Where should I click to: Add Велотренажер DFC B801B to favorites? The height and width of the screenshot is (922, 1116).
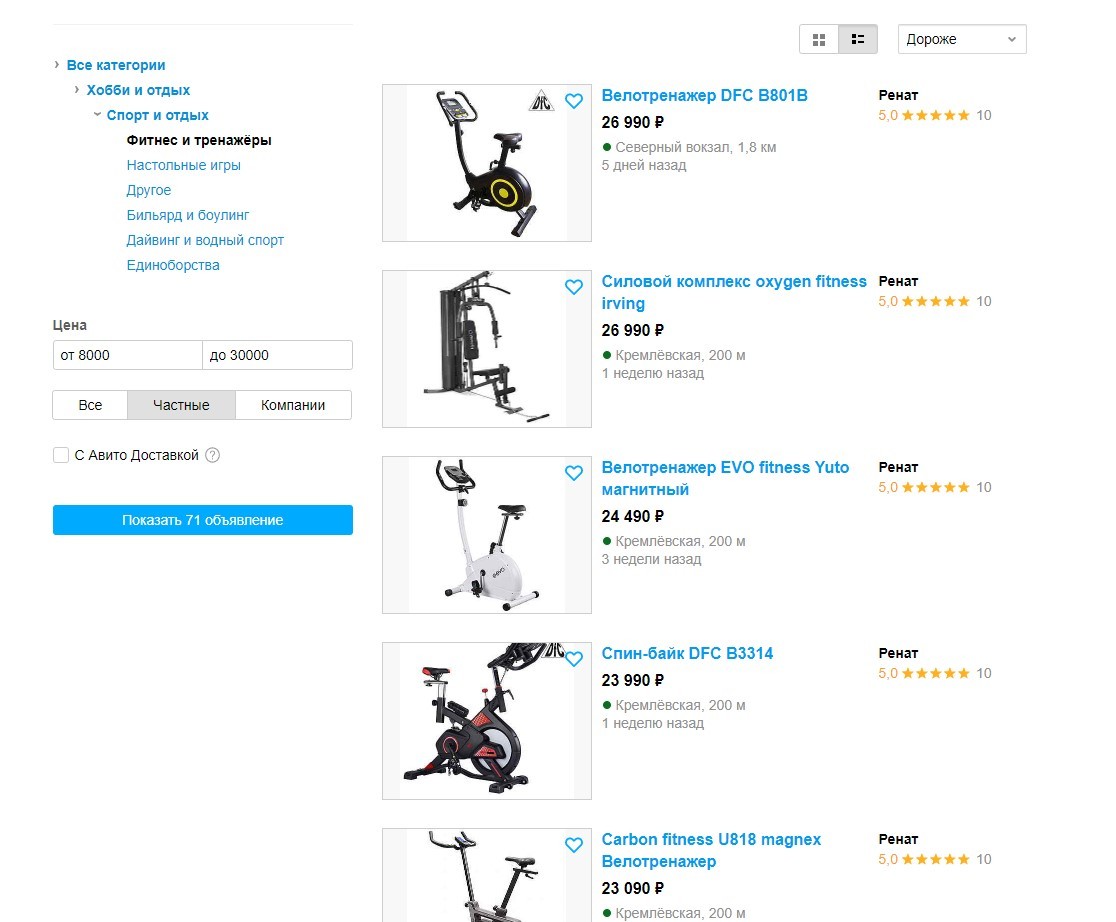pos(574,101)
